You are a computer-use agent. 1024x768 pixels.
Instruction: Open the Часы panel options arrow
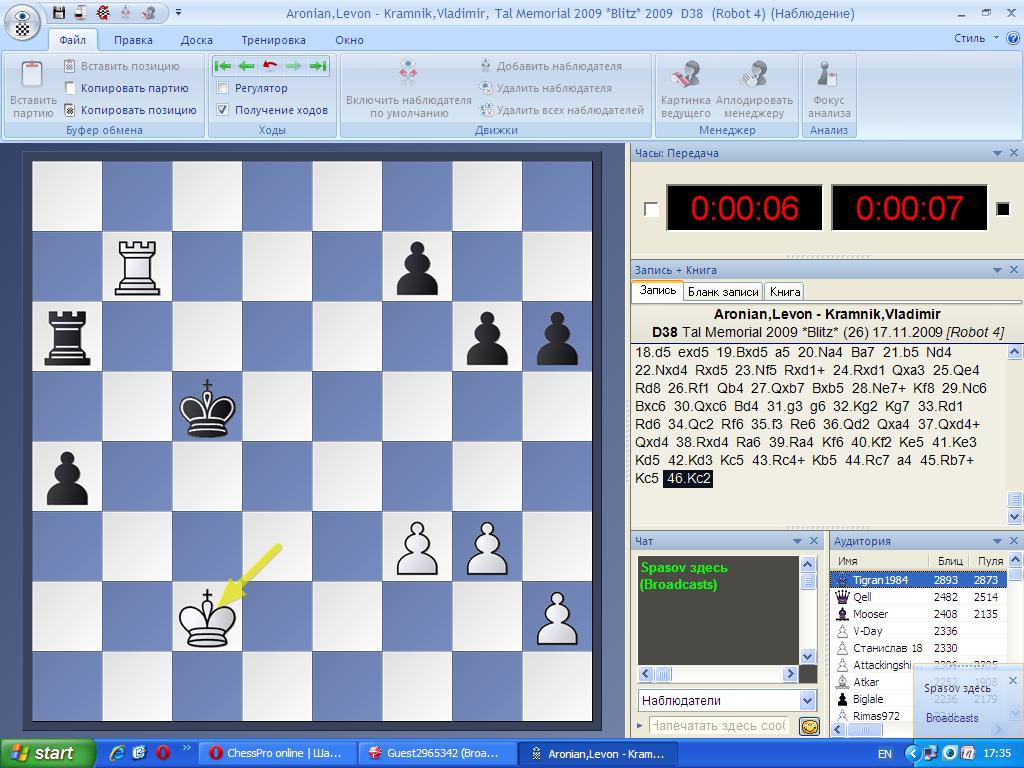pos(997,154)
